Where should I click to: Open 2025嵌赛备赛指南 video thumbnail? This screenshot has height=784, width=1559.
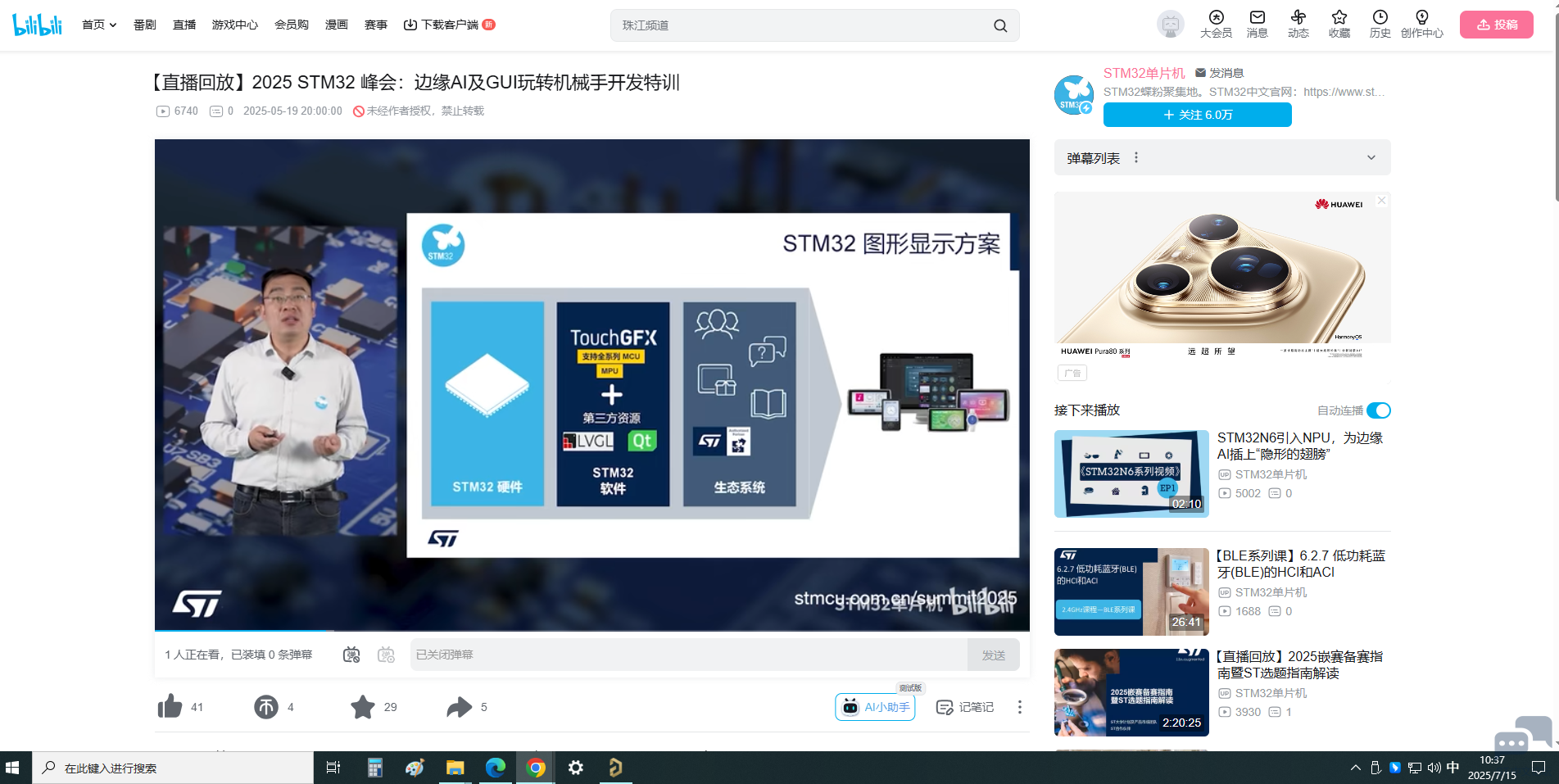1131,692
